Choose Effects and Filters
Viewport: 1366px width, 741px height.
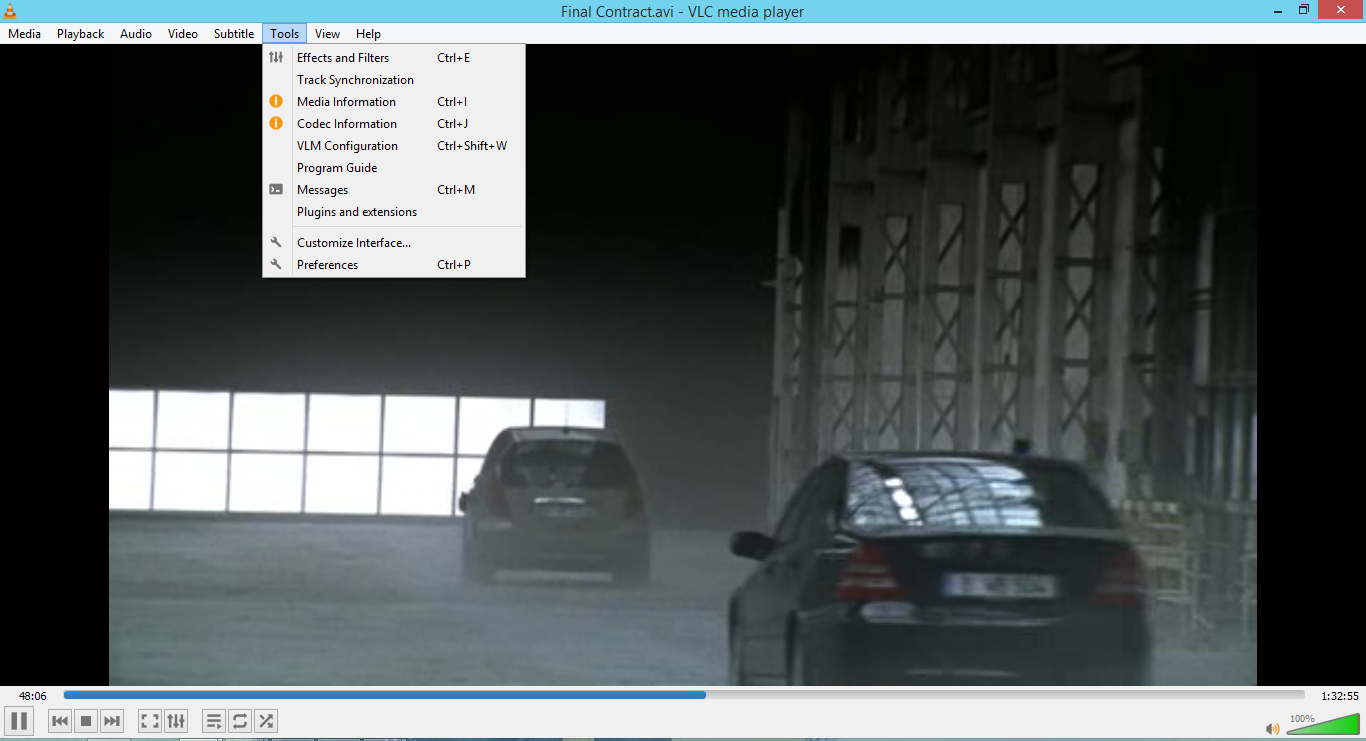click(394, 58)
